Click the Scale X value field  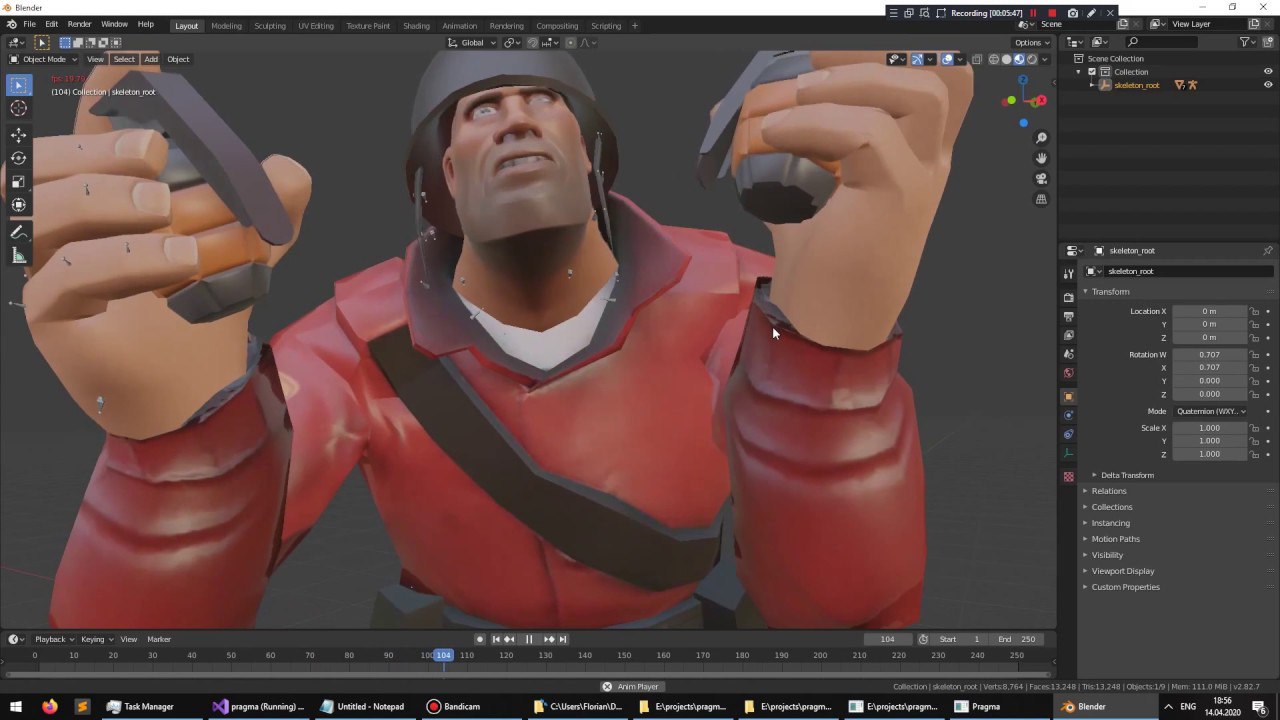(1209, 428)
